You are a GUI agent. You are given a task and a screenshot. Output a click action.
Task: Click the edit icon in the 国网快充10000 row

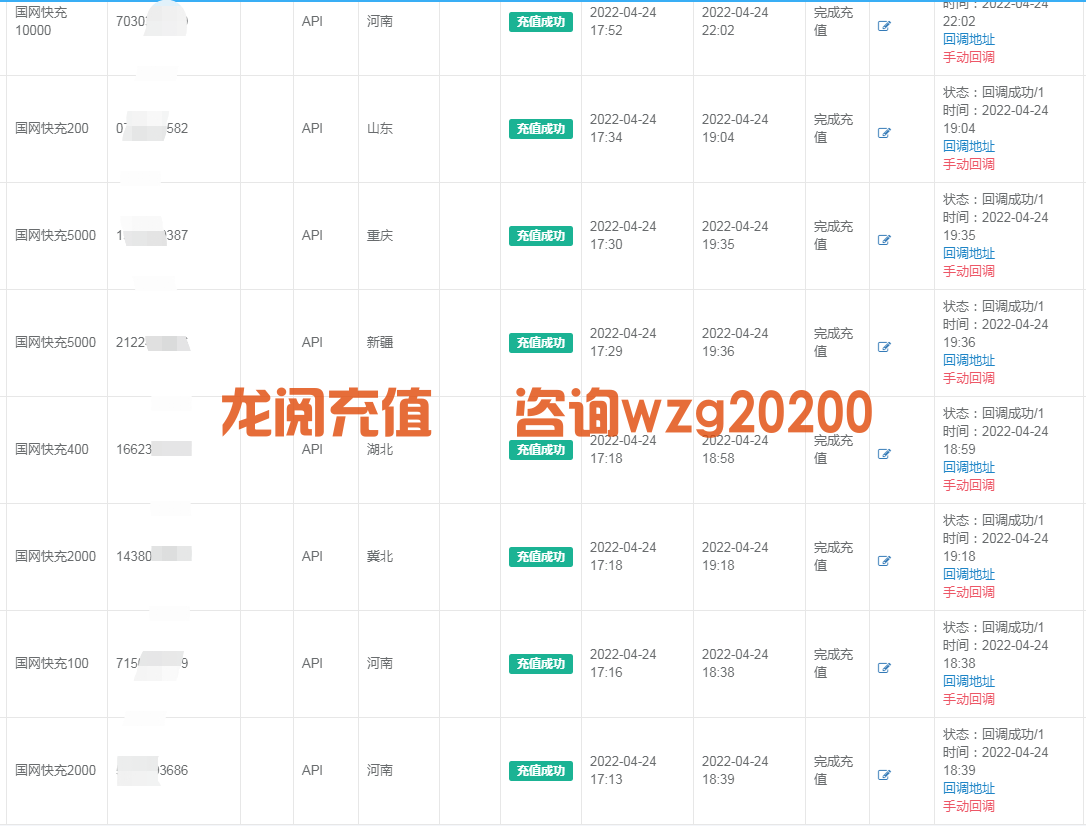884,26
